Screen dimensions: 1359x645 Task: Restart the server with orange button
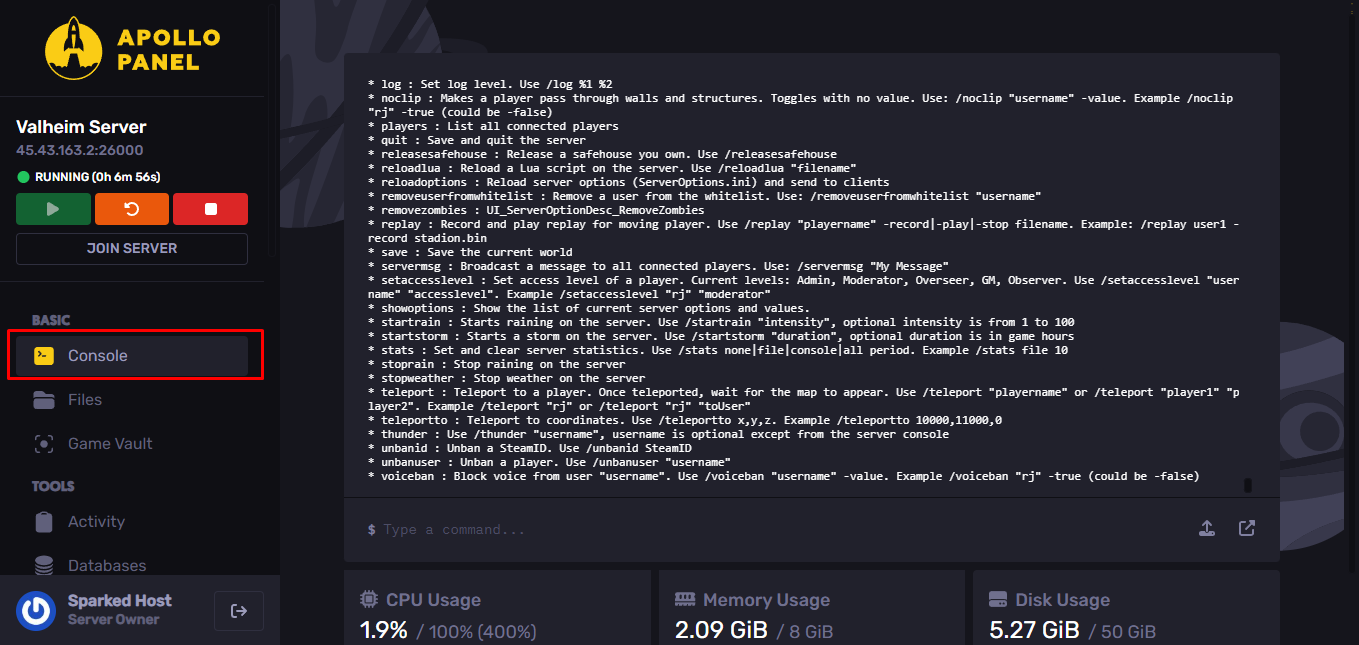pos(132,209)
